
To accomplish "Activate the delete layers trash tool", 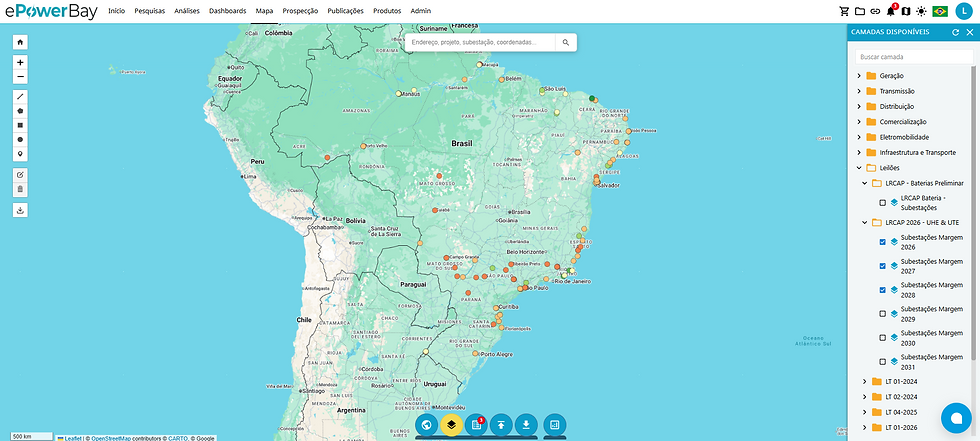I will [20, 189].
